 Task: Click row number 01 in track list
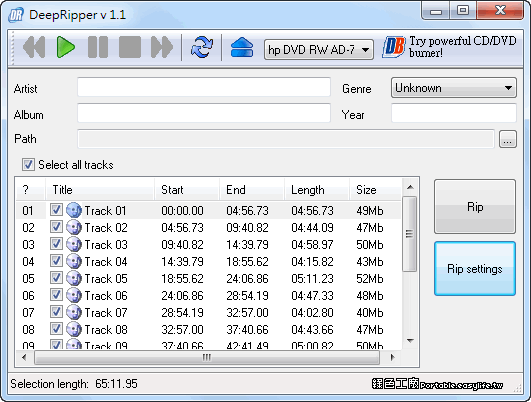[x=28, y=211]
